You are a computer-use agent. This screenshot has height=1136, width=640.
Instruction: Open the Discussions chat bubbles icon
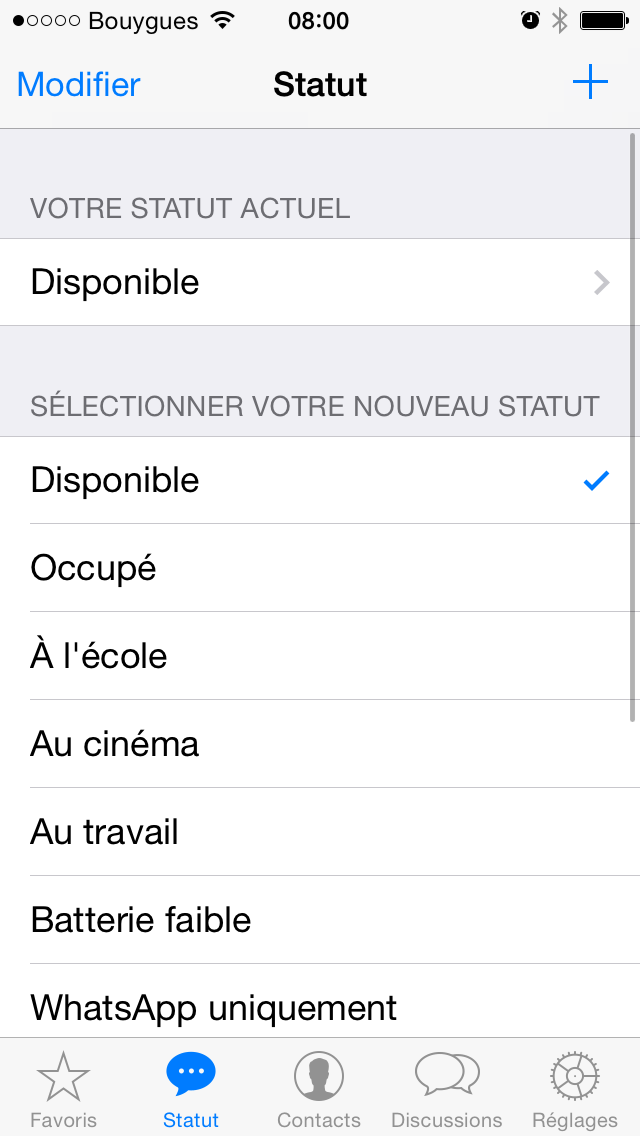point(447,1075)
